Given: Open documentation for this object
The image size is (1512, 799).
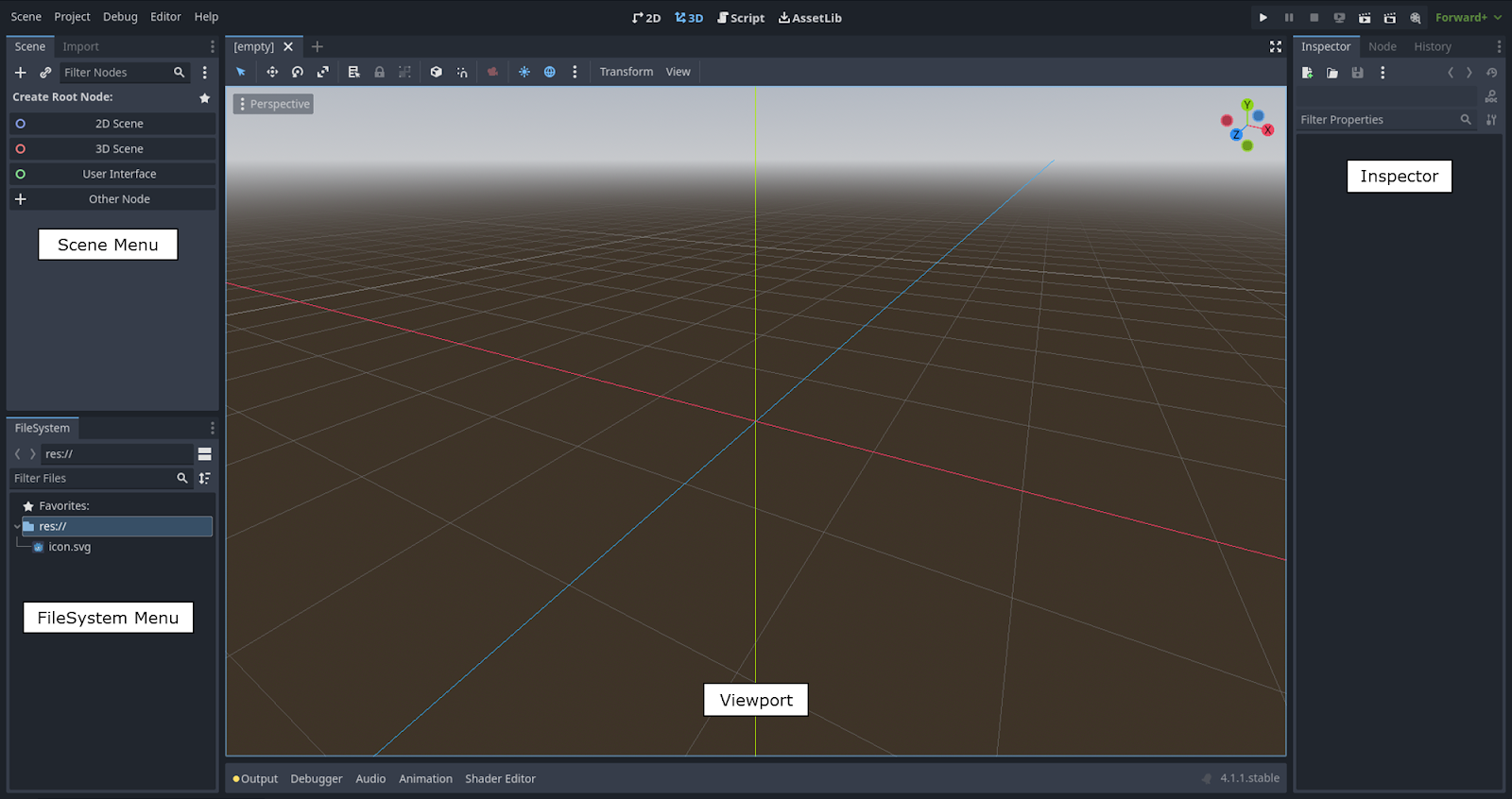Looking at the screenshot, I should click(x=1491, y=96).
